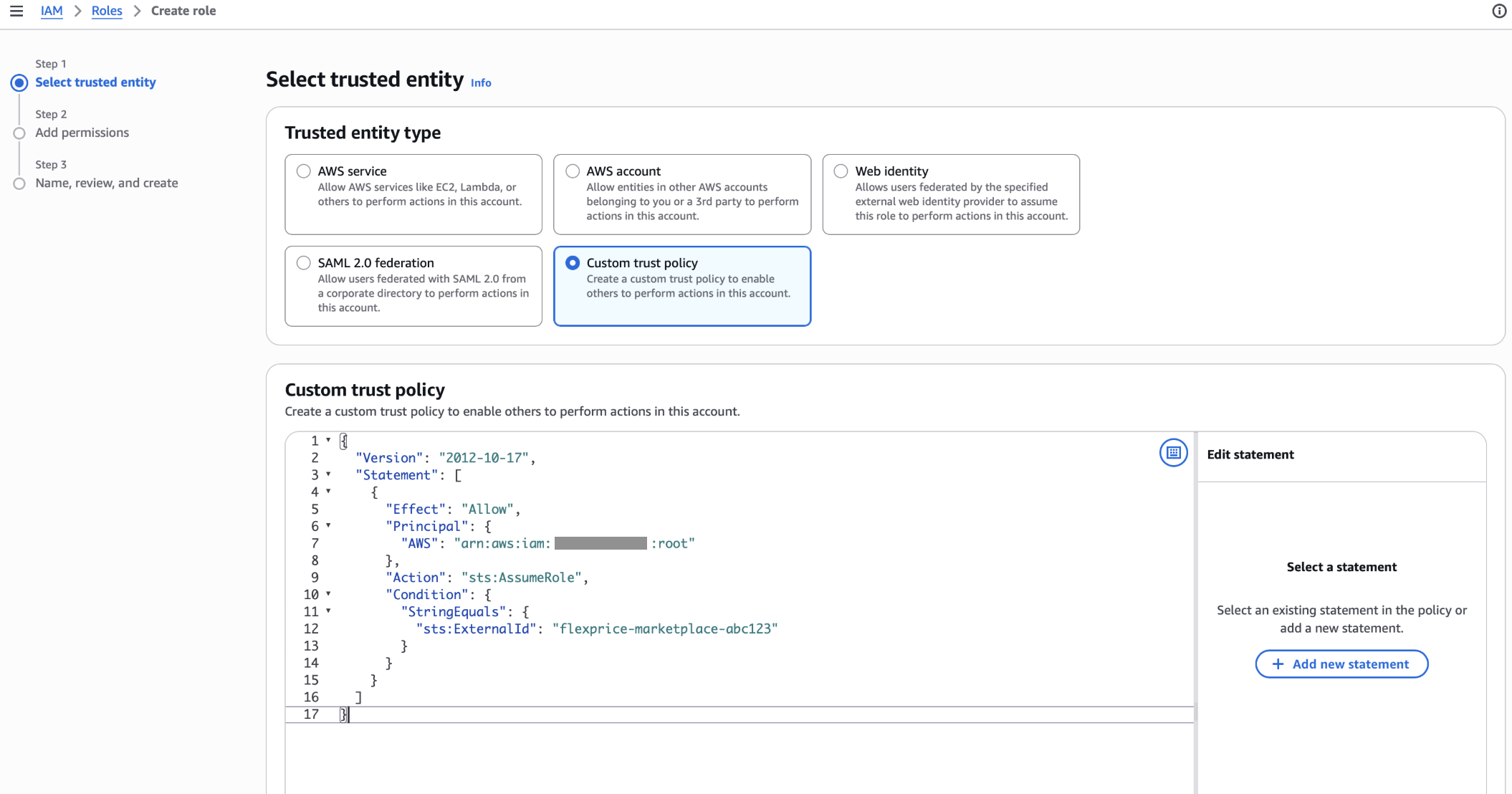Viewport: 1512px width, 794px height.
Task: Click the Edit statement panel heading
Action: pos(1250,454)
